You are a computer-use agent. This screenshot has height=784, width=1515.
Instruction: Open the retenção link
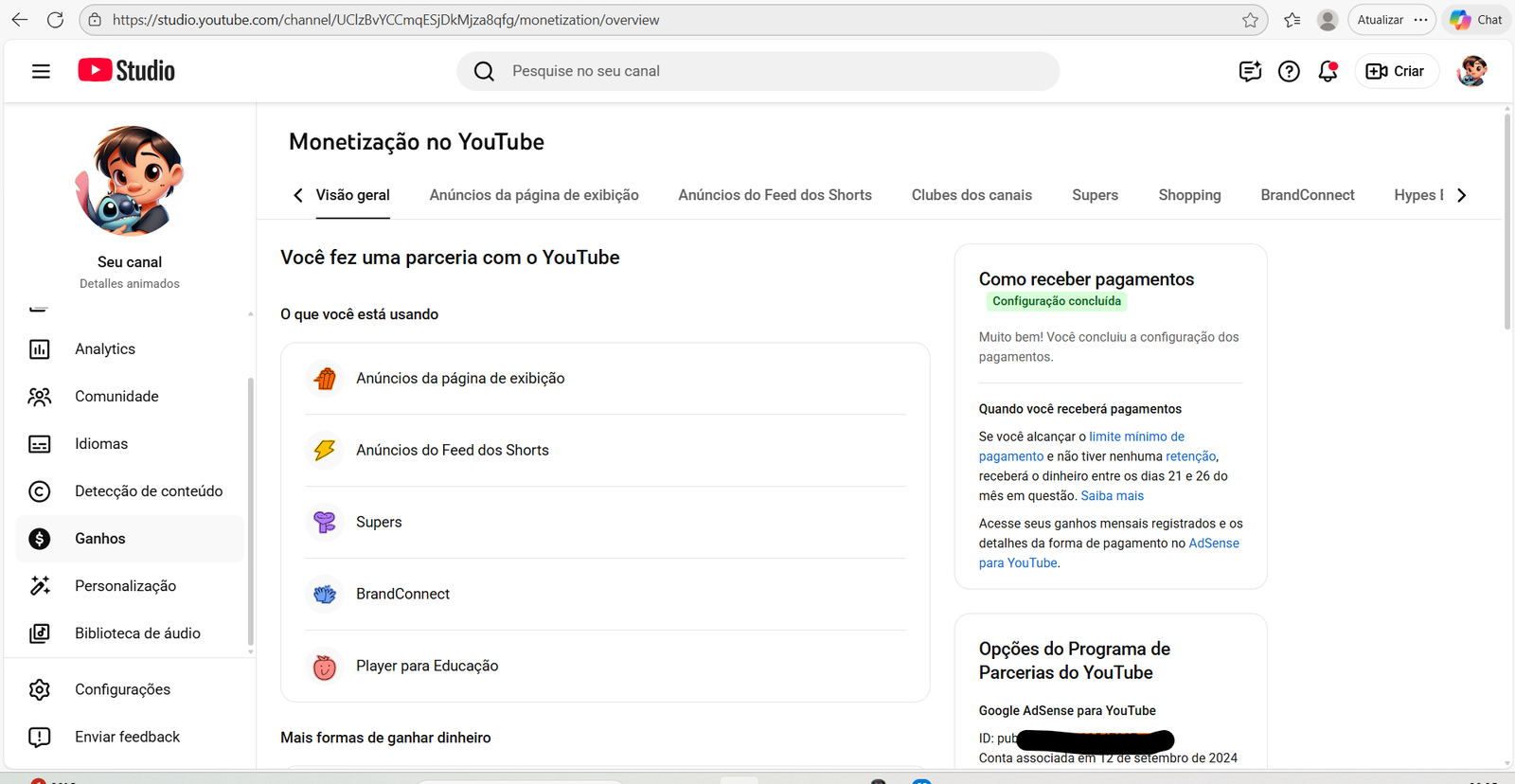pos(1191,456)
